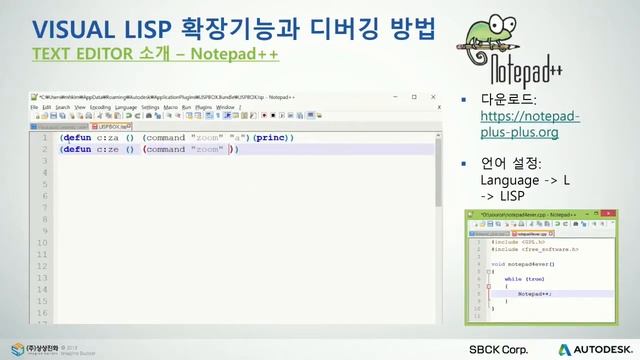Image resolution: width=640 pixels, height=360 pixels.
Task: Open the File menu
Action: (x=34, y=107)
